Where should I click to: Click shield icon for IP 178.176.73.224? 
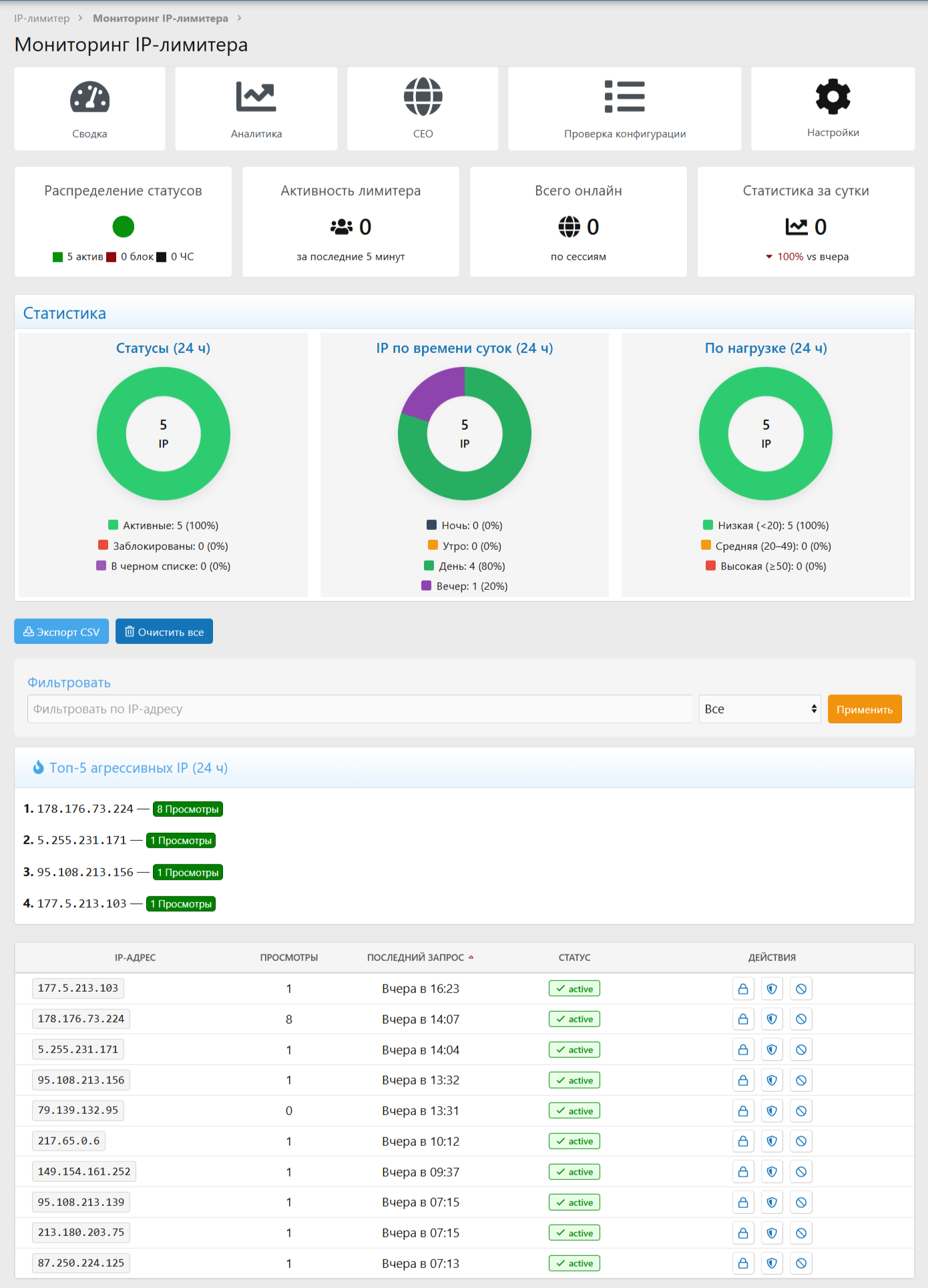pyautogui.click(x=772, y=1020)
